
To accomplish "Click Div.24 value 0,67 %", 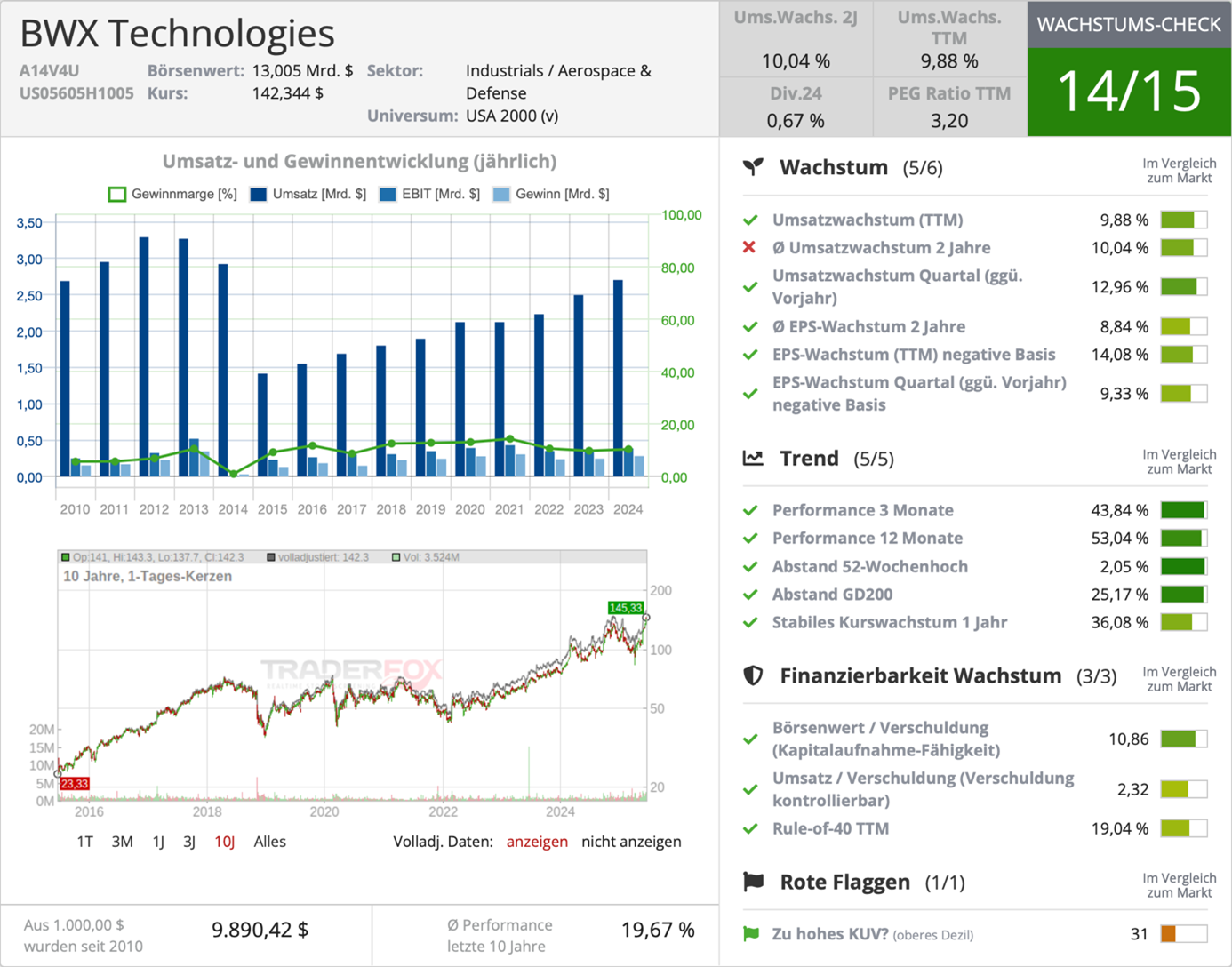I will pos(796,121).
